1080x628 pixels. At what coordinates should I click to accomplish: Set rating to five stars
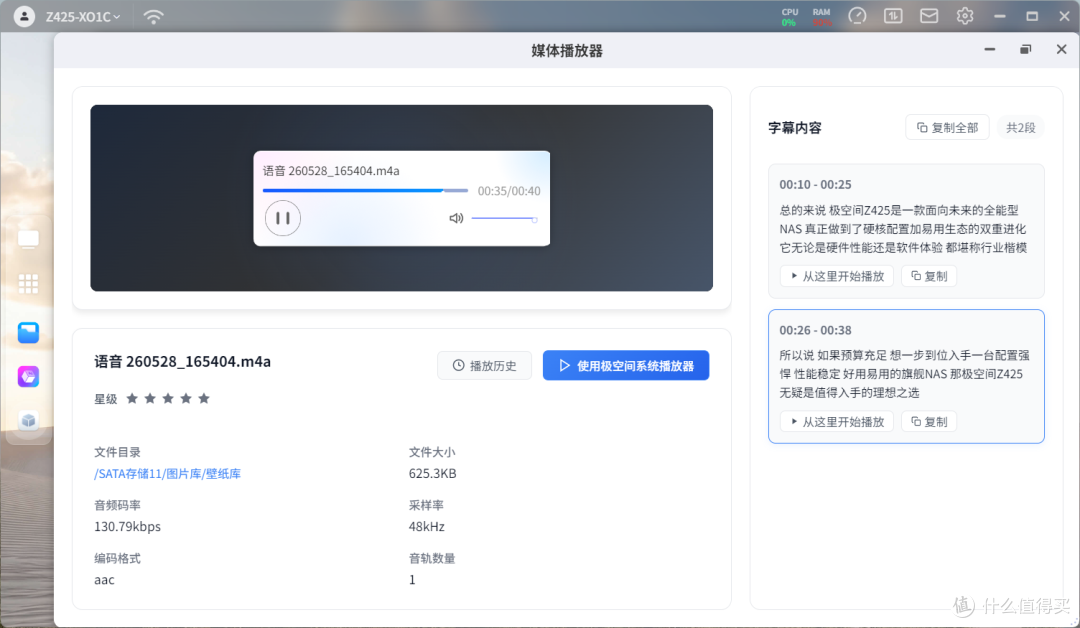coord(204,399)
